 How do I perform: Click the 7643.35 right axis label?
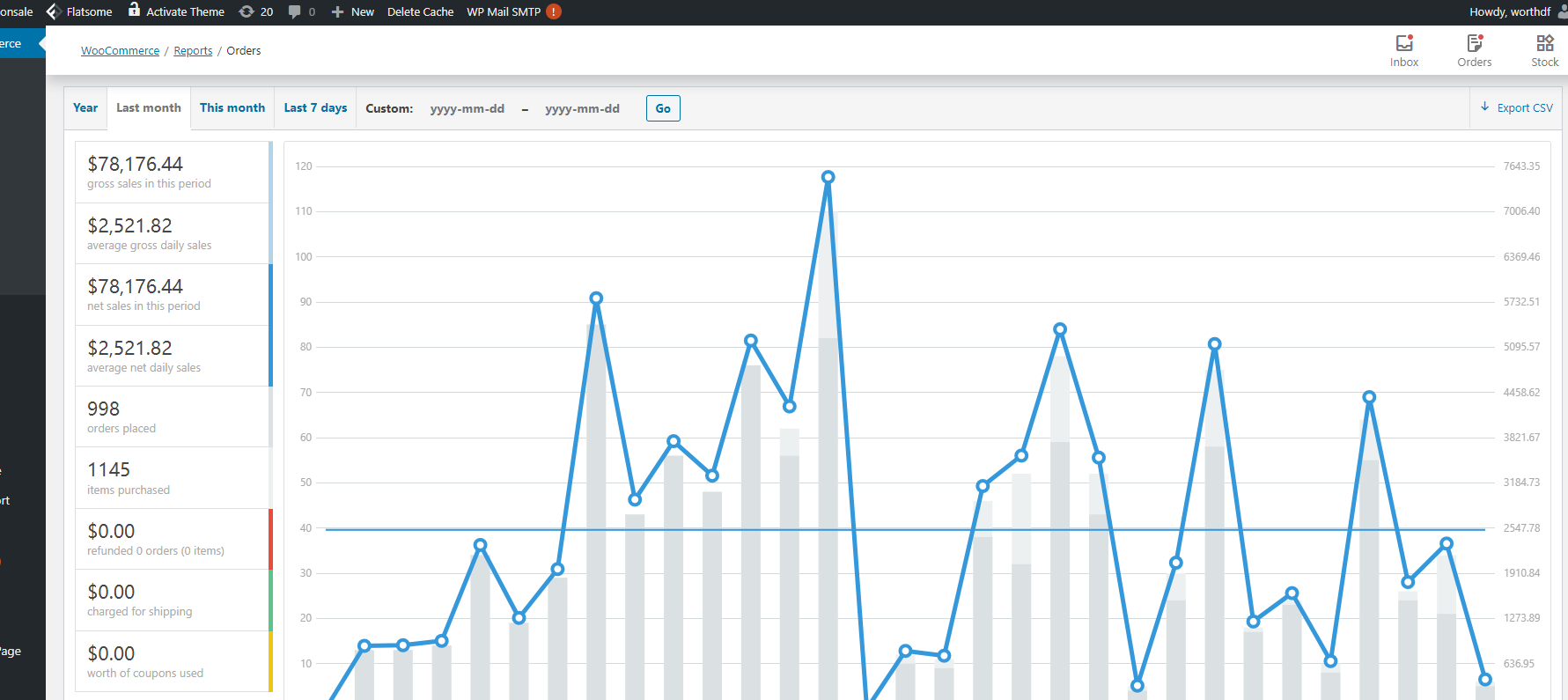(x=1521, y=166)
